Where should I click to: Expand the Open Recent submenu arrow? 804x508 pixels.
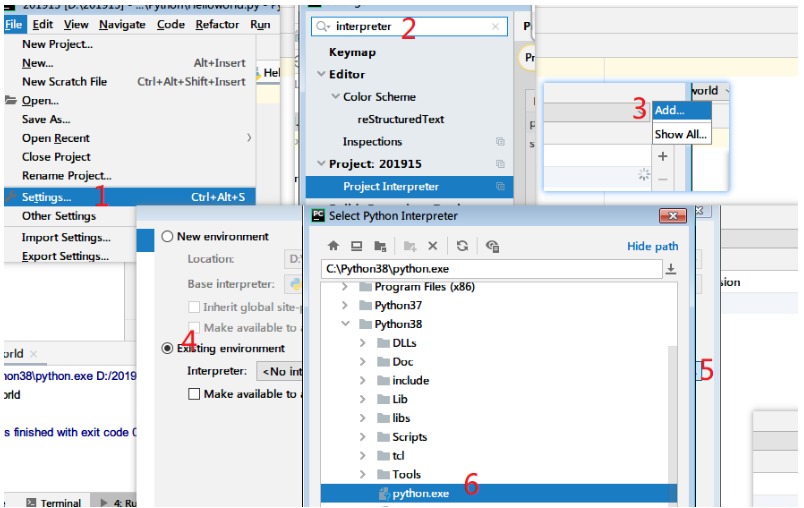pyautogui.click(x=249, y=137)
